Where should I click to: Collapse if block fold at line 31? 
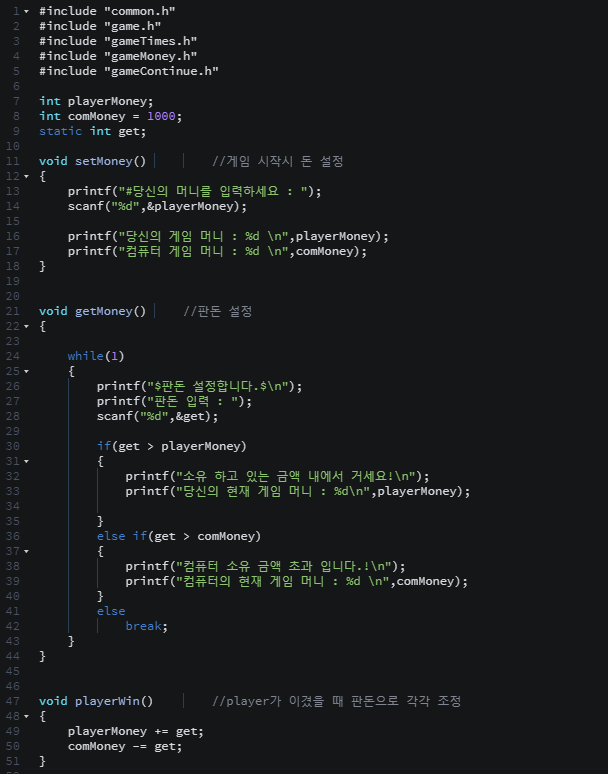pyautogui.click(x=26, y=461)
